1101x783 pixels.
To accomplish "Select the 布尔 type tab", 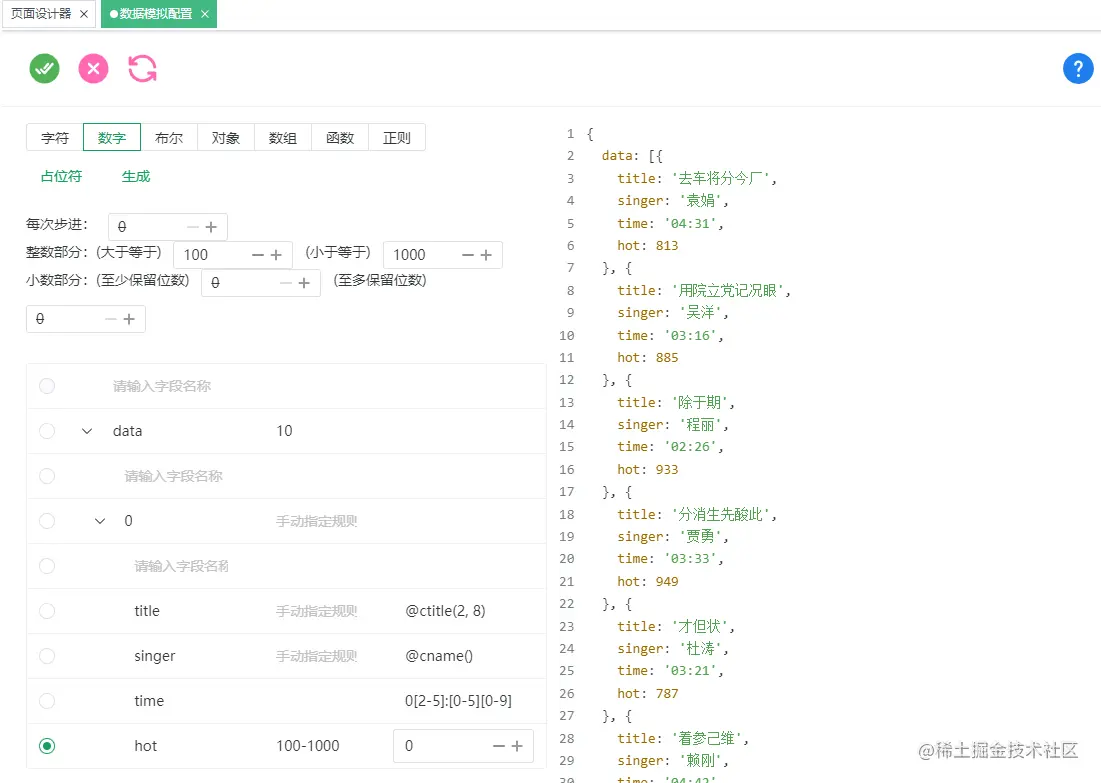I will (x=169, y=138).
